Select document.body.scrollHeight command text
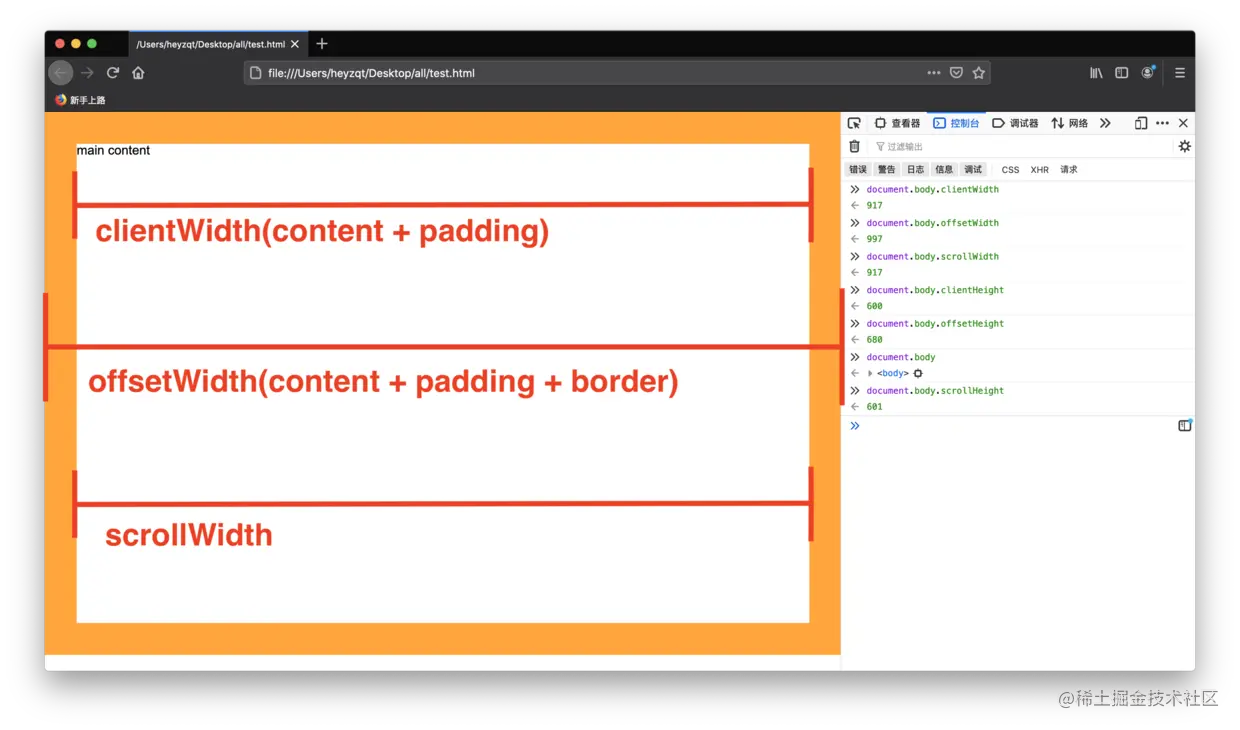The image size is (1240, 730). pyautogui.click(x=935, y=391)
